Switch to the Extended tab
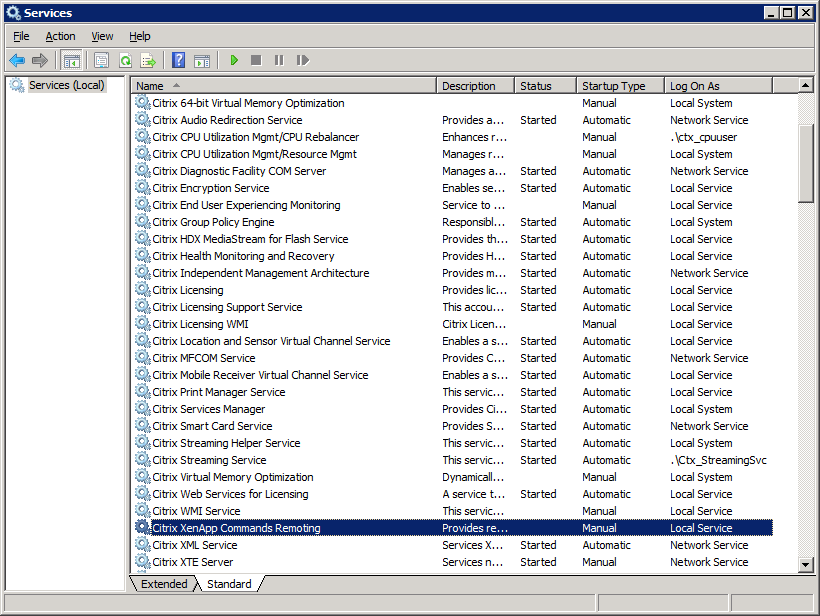The height and width of the screenshot is (616, 820). pos(164,584)
